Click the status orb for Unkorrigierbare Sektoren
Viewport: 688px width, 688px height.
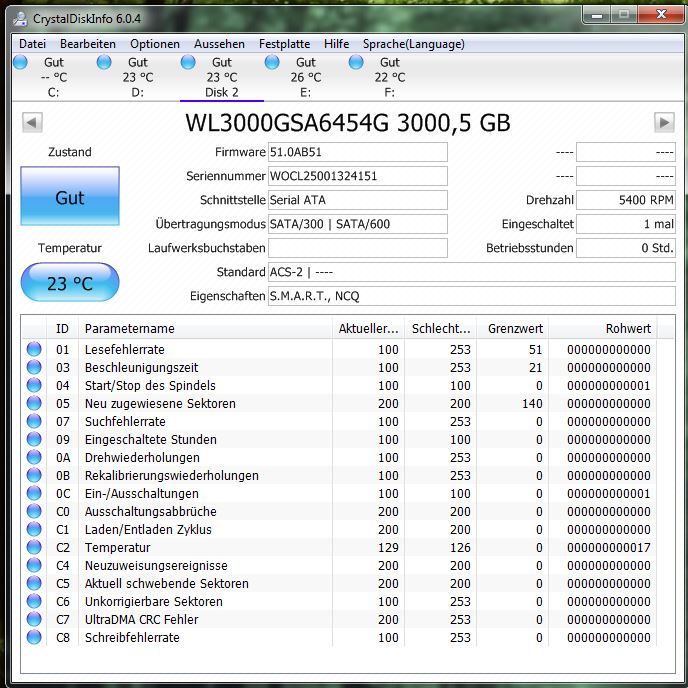(x=34, y=601)
